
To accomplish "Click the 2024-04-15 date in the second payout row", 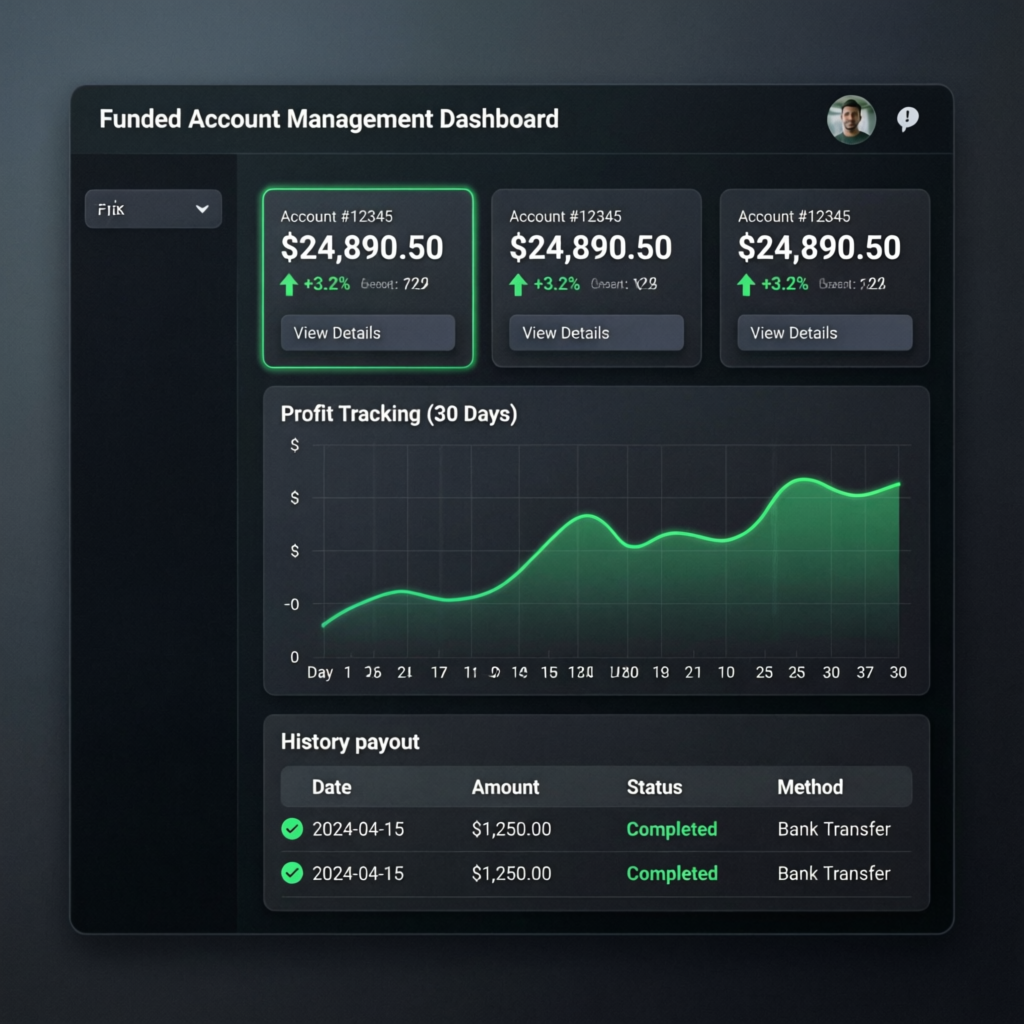I will pos(358,874).
